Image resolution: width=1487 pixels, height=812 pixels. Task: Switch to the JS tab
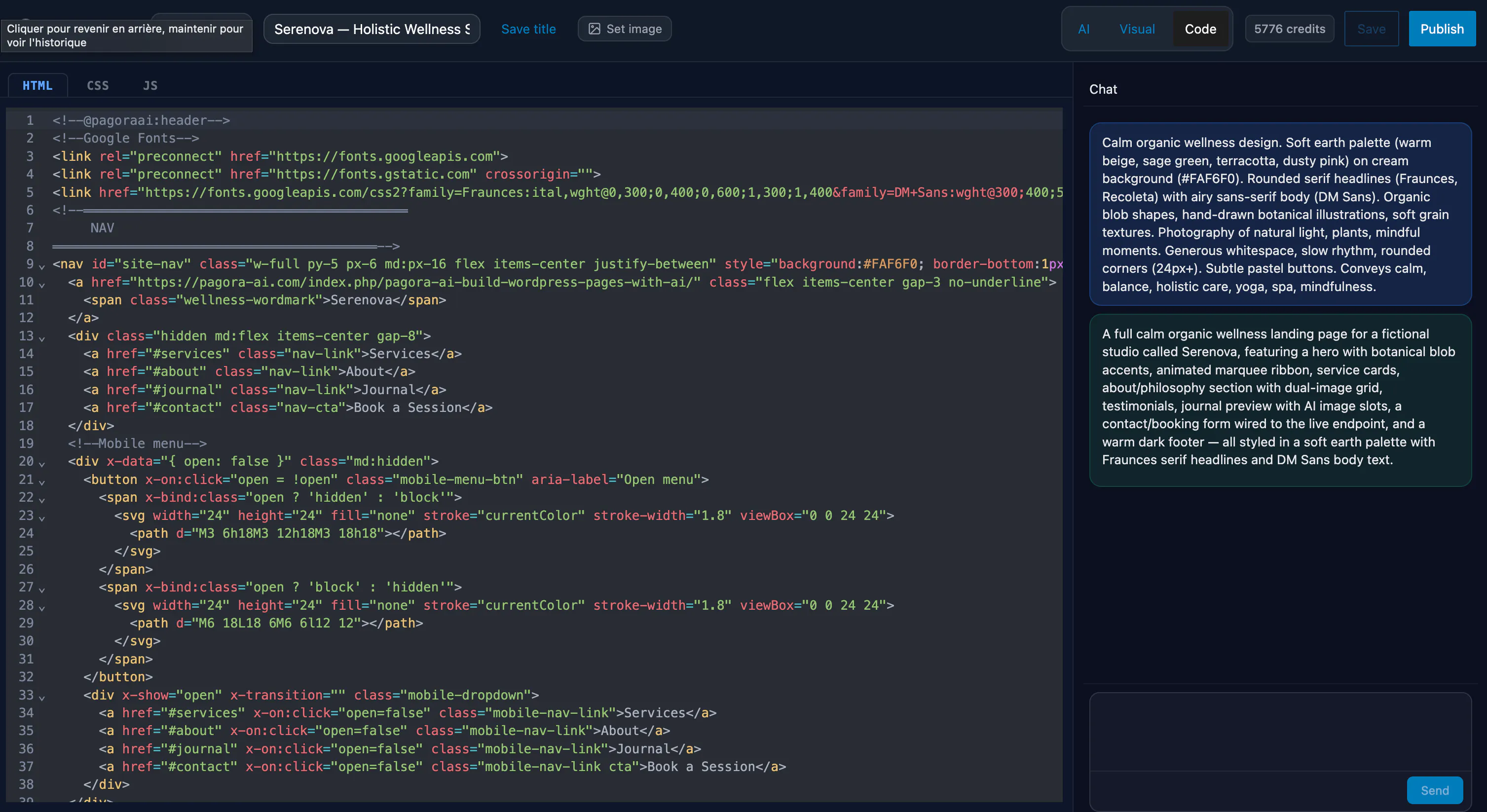click(150, 85)
